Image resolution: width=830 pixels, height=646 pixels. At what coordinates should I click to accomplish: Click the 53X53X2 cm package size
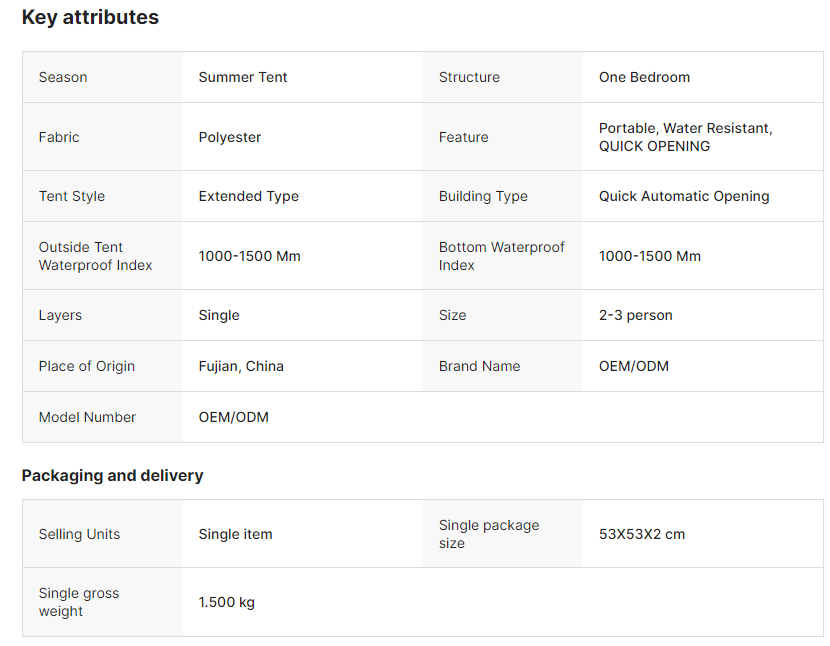(642, 534)
